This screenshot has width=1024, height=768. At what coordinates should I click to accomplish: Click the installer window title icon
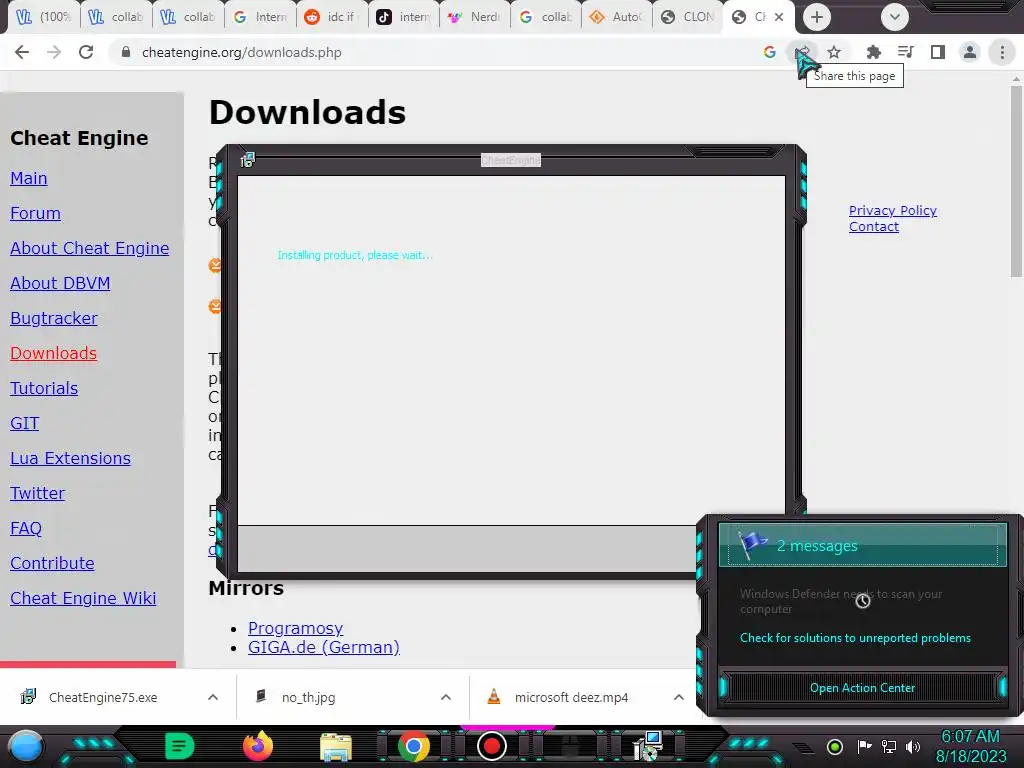click(x=247, y=160)
